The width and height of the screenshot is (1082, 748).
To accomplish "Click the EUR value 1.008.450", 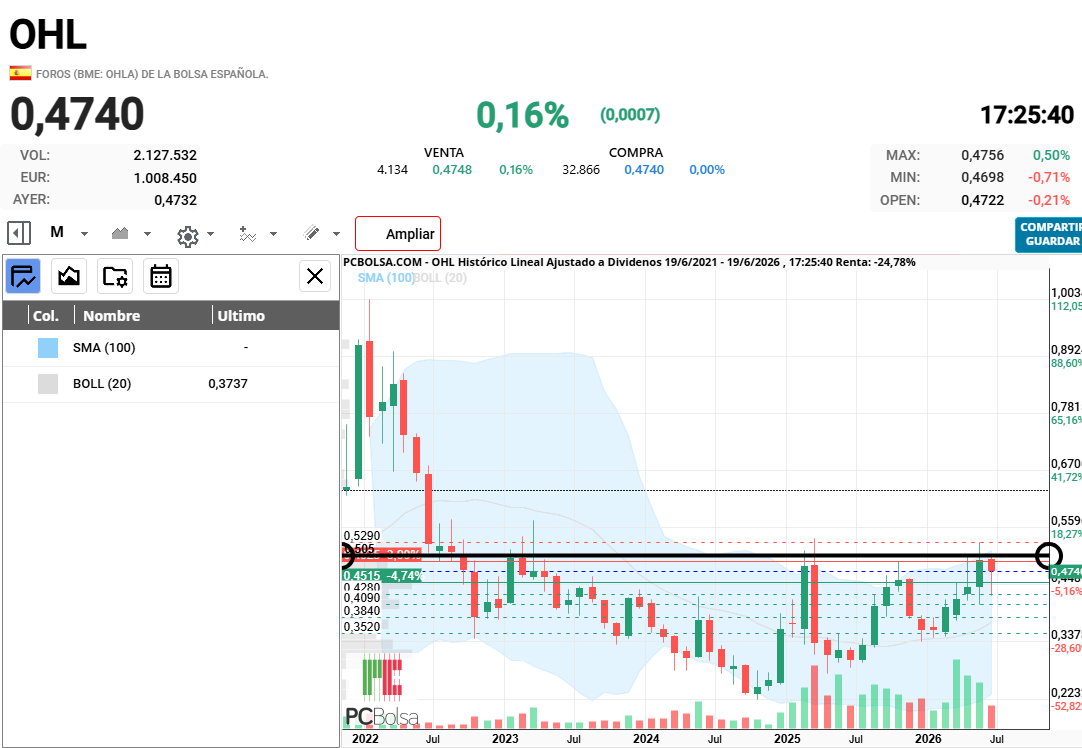I will 165,178.
